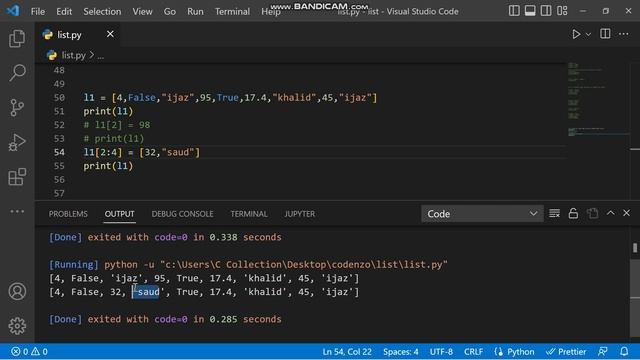Screen dimensions: 640x360
Task: Open the File menu
Action: [x=38, y=11]
